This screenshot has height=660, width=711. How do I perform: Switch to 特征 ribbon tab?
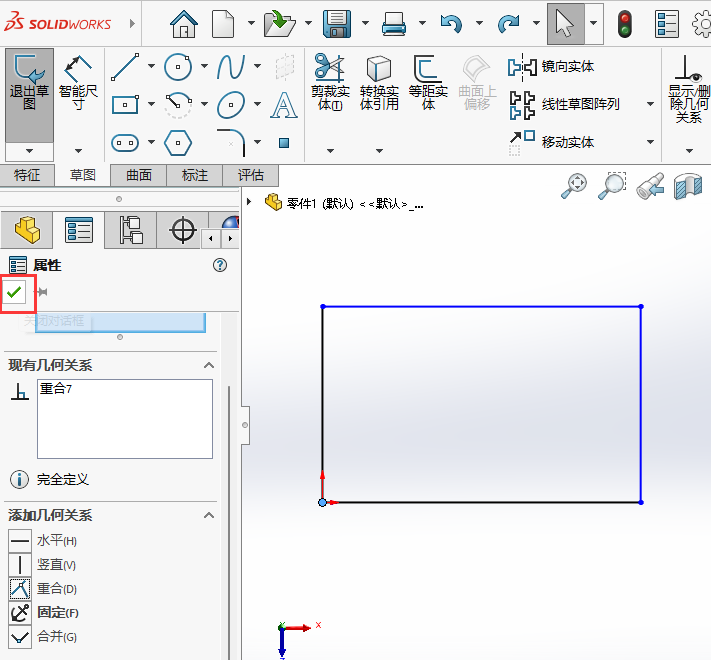(27, 175)
